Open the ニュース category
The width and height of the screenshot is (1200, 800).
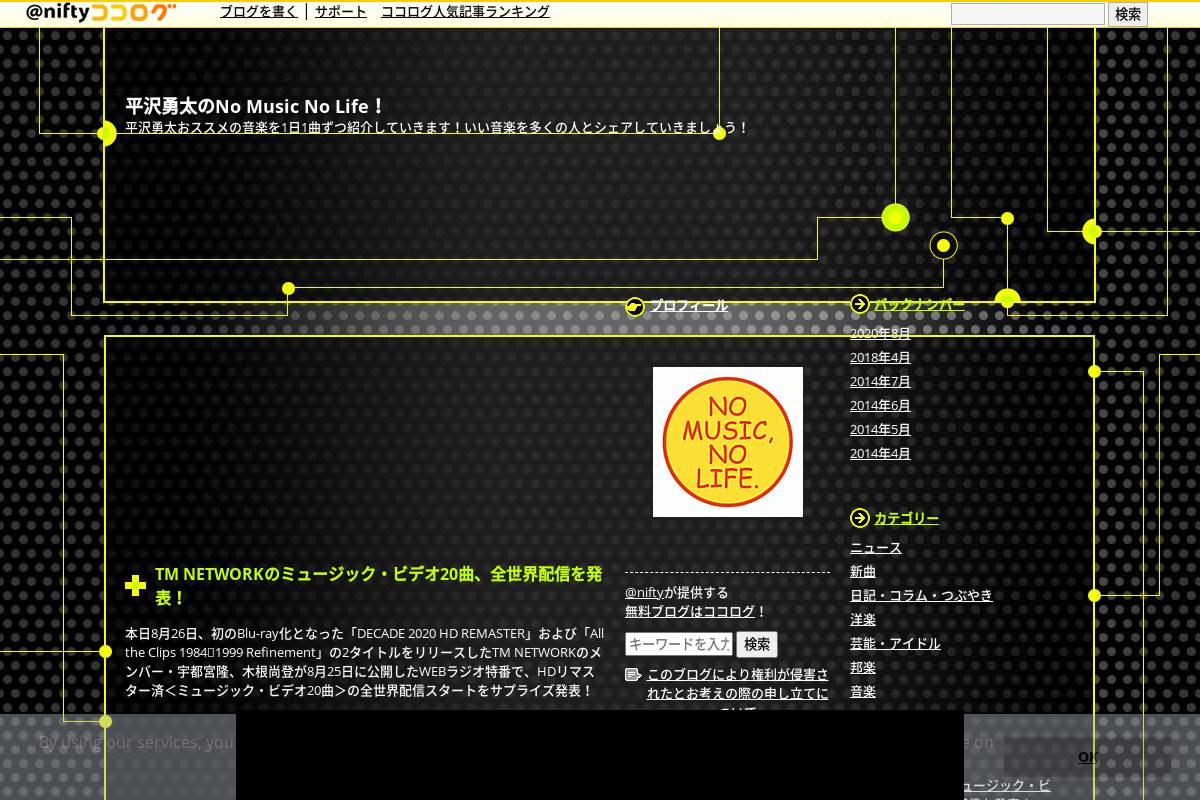(876, 547)
